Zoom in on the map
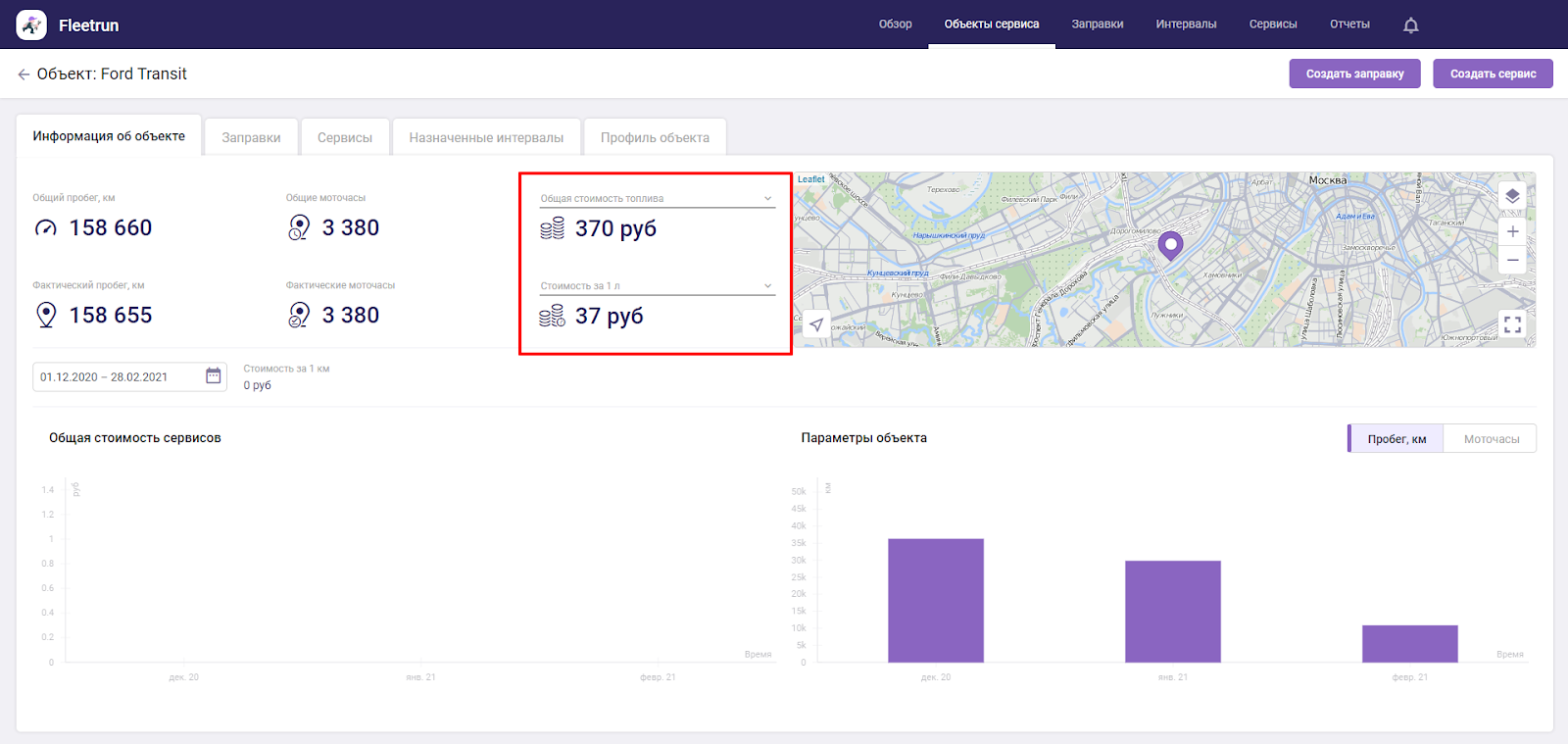 pos(1512,231)
